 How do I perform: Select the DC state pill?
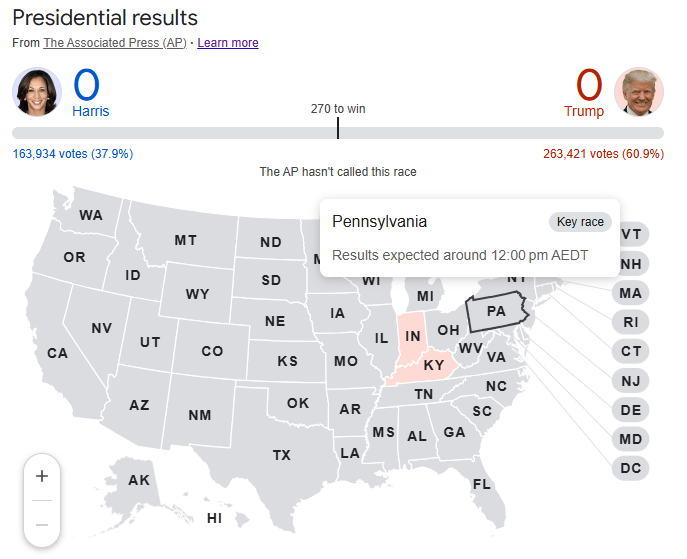pos(630,468)
